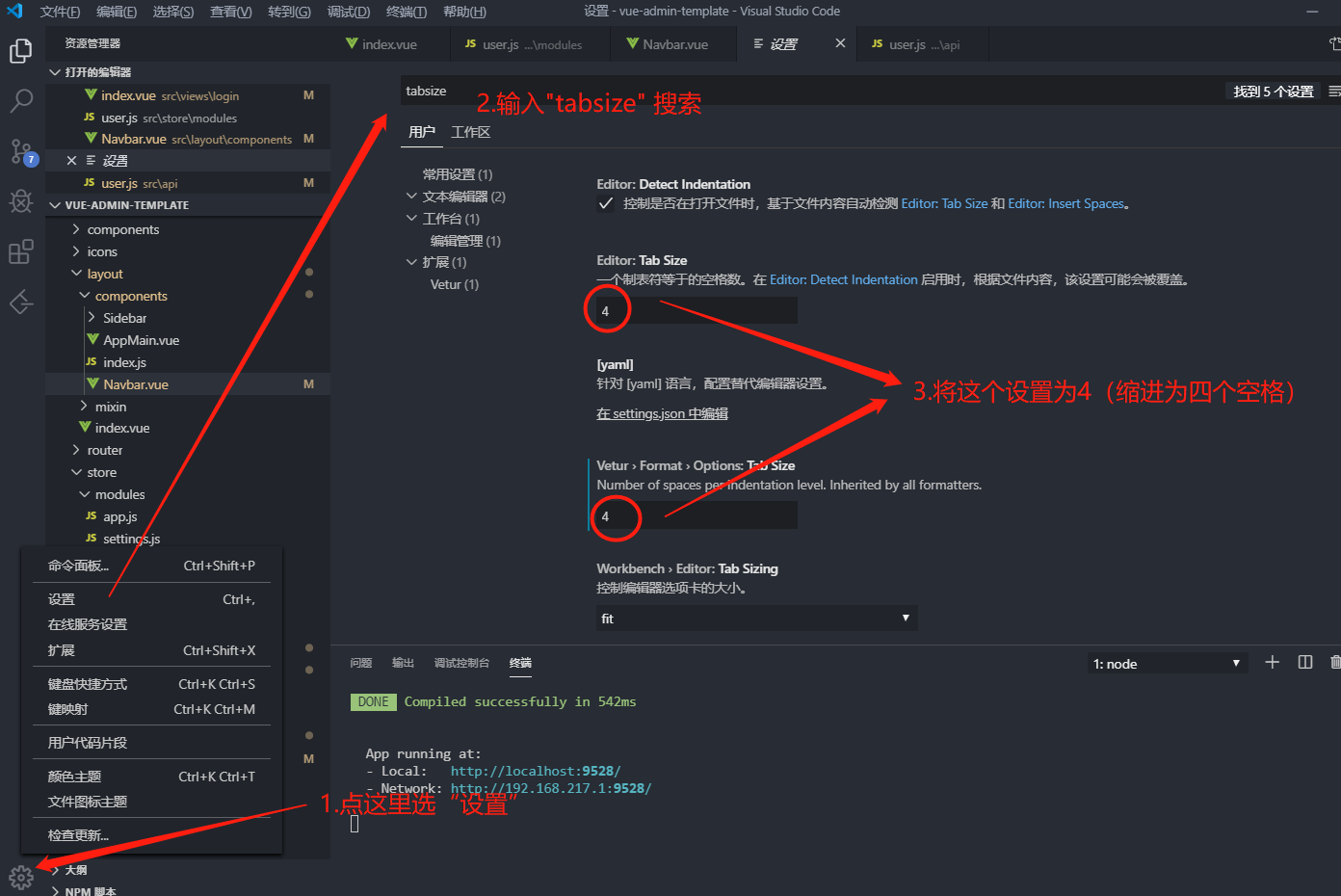Open the 编辑(E) menu

(117, 12)
